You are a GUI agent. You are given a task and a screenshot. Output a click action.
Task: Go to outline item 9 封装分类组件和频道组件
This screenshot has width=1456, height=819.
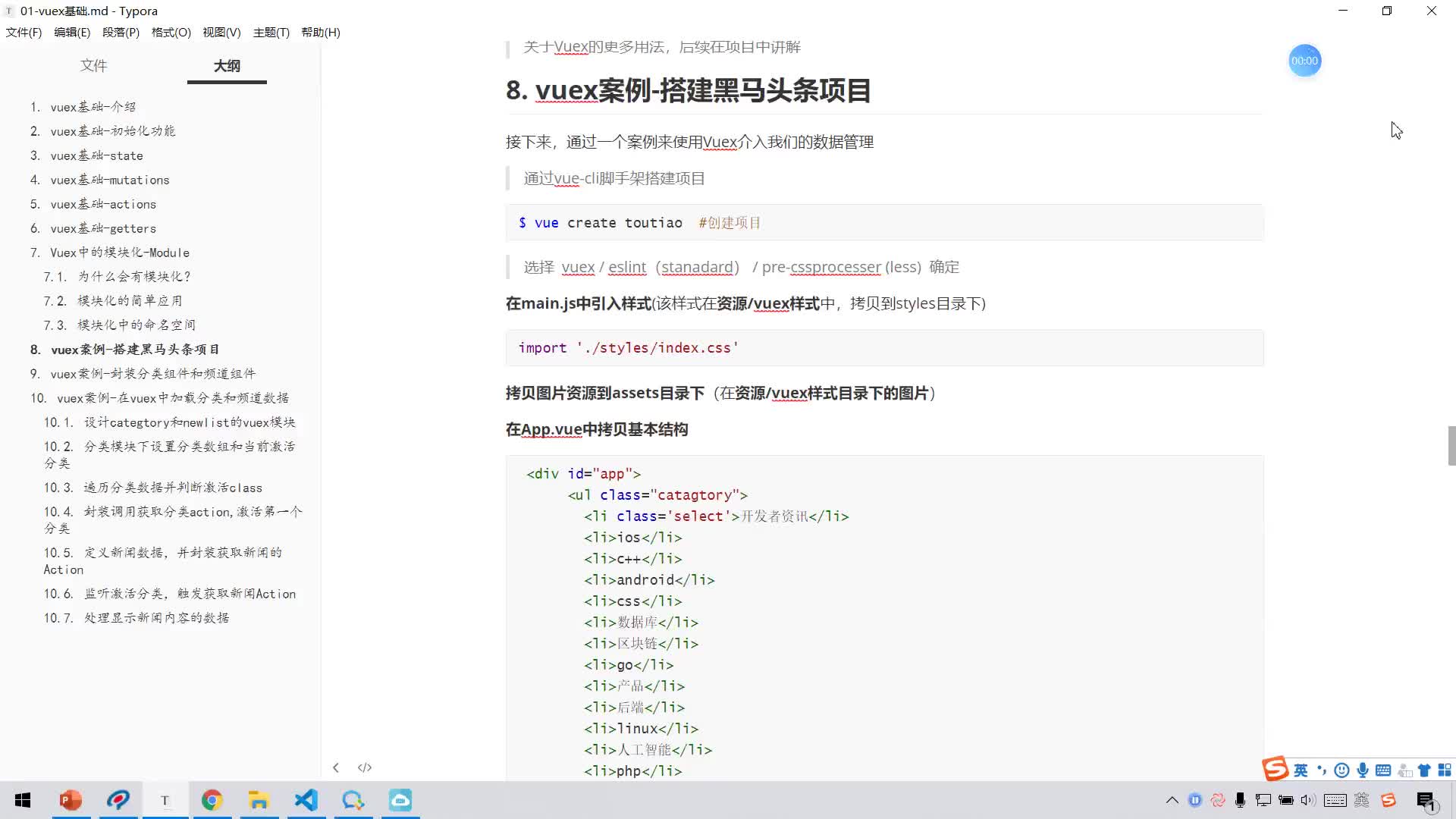coord(153,374)
